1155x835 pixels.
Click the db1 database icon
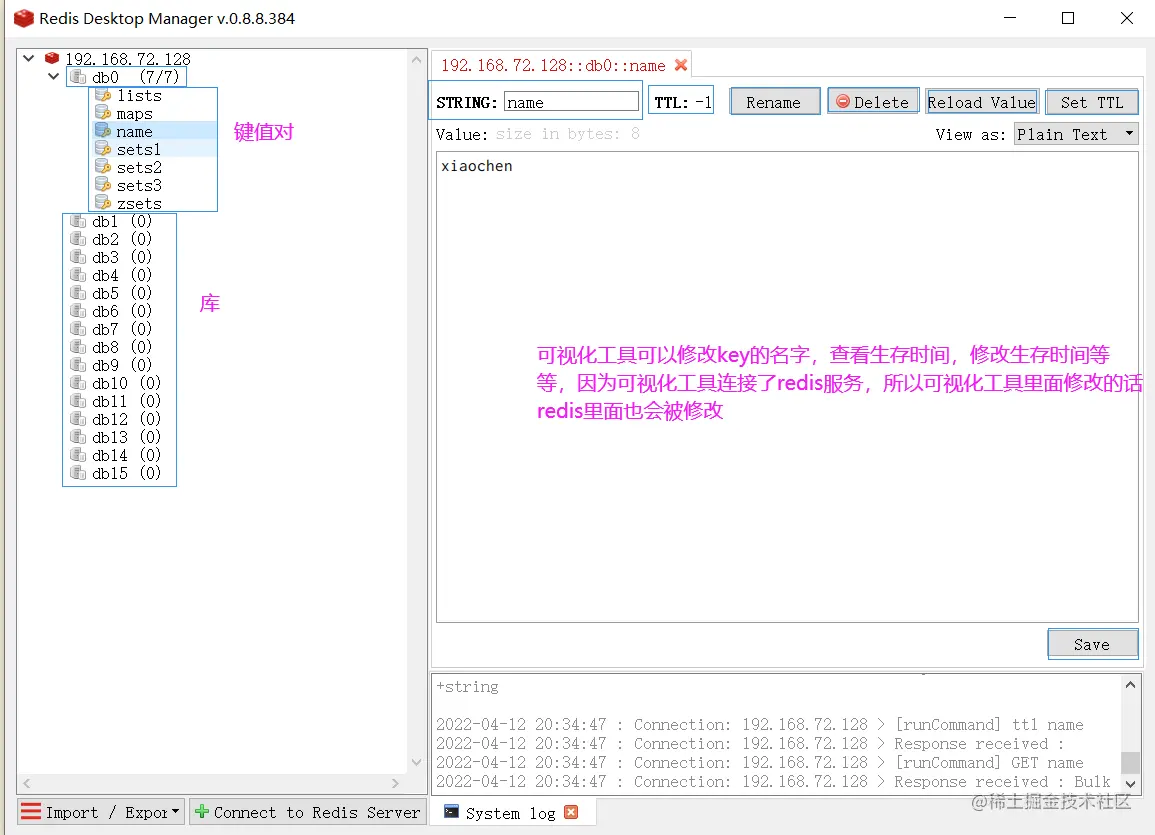click(77, 221)
